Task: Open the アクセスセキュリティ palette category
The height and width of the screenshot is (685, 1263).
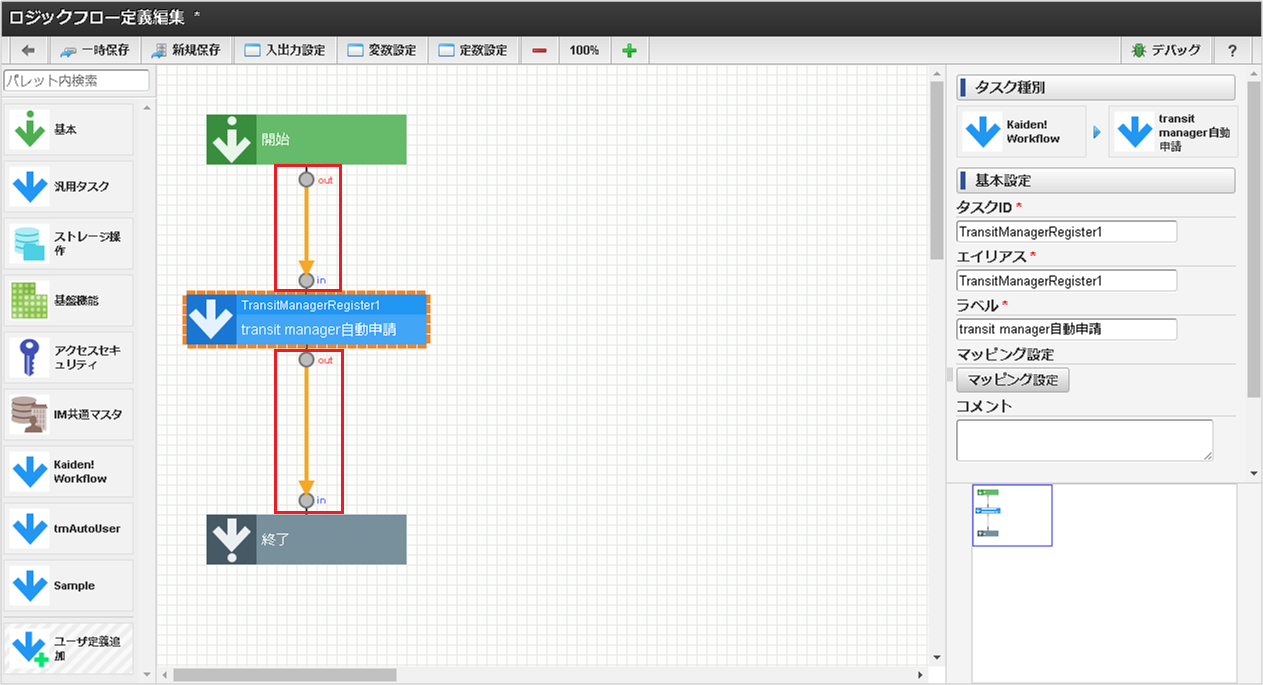Action: pyautogui.click(x=70, y=357)
